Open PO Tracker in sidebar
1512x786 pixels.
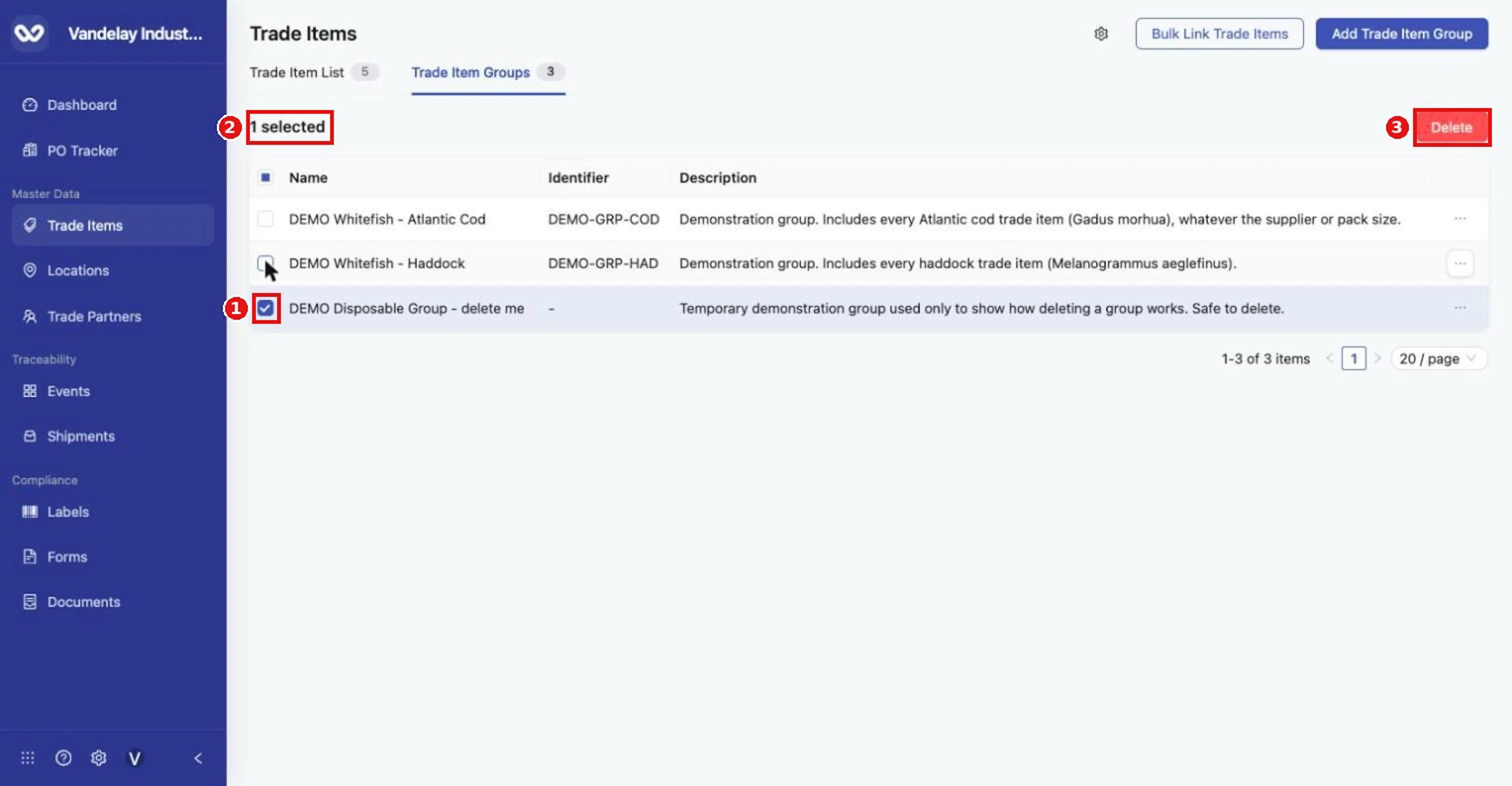coord(112,151)
